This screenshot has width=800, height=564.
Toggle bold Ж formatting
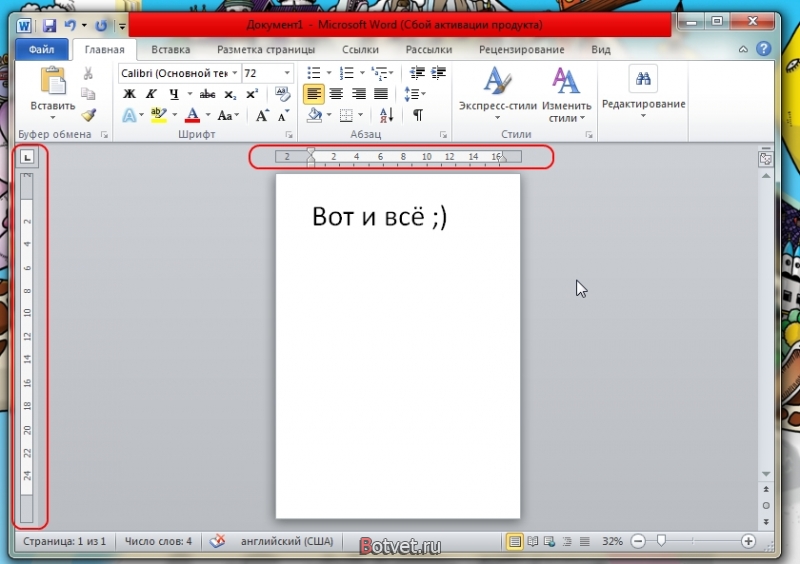(x=130, y=94)
